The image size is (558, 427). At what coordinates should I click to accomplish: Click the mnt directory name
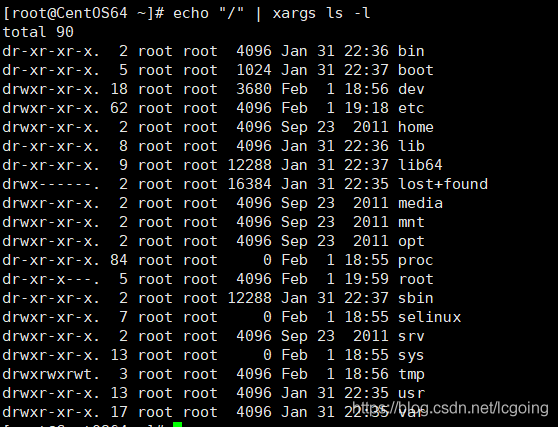coord(411,222)
